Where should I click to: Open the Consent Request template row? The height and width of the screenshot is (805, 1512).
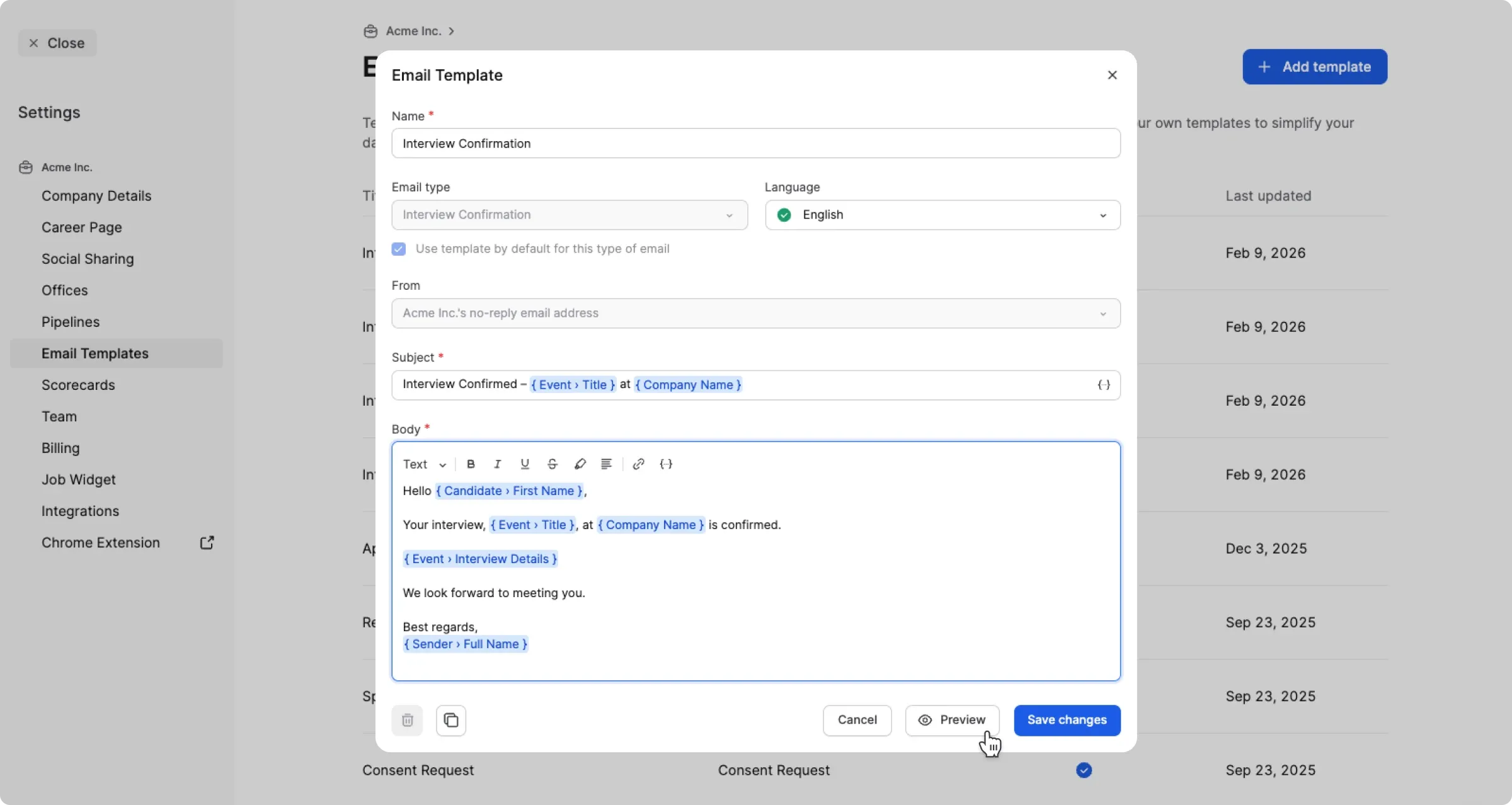(874, 770)
